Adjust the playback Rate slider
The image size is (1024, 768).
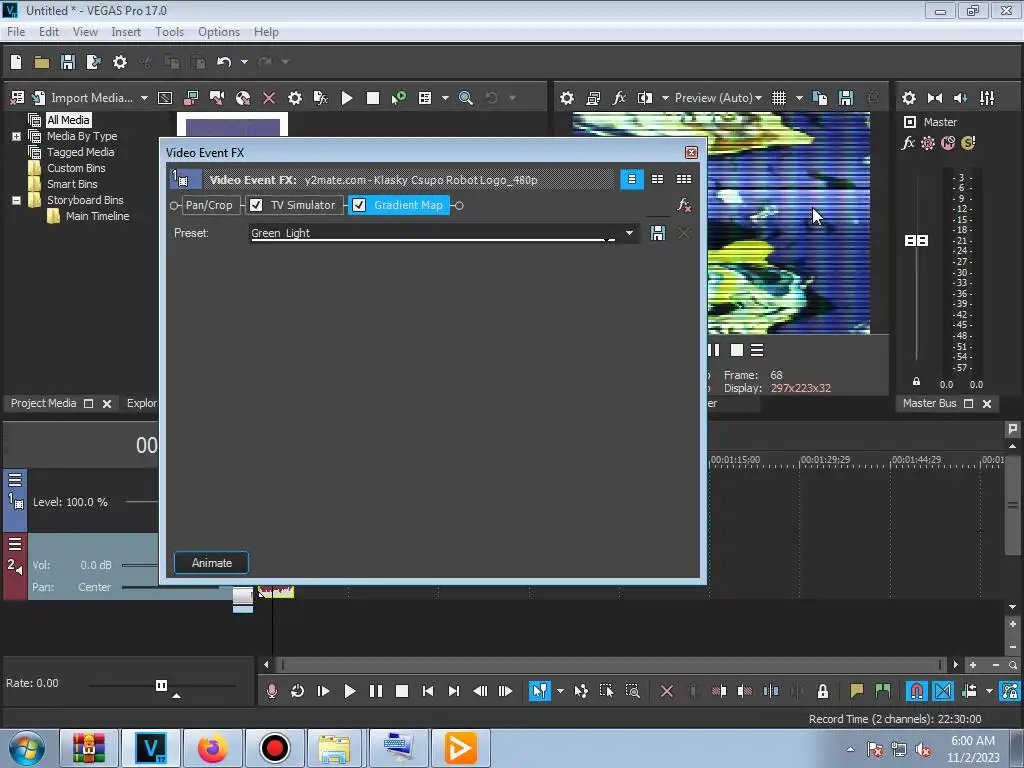pyautogui.click(x=161, y=685)
